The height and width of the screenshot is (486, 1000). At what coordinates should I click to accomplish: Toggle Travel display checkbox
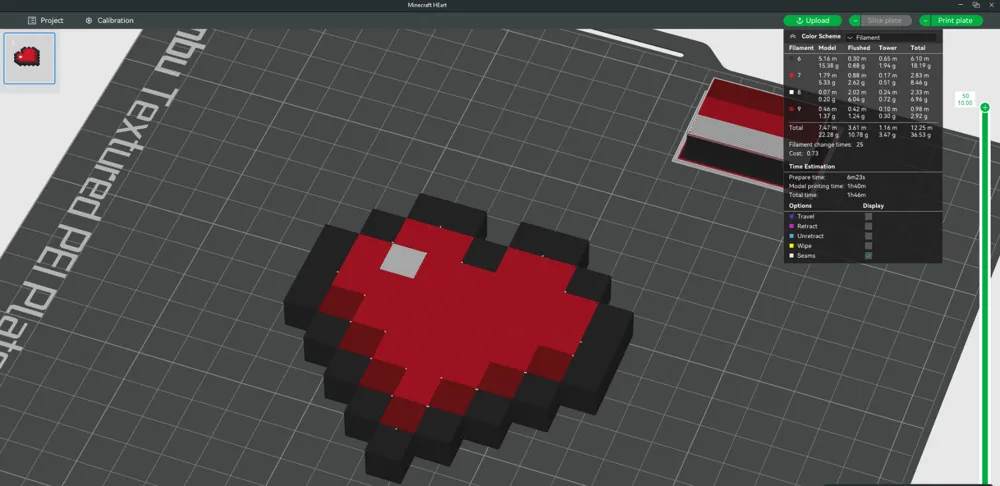869,217
